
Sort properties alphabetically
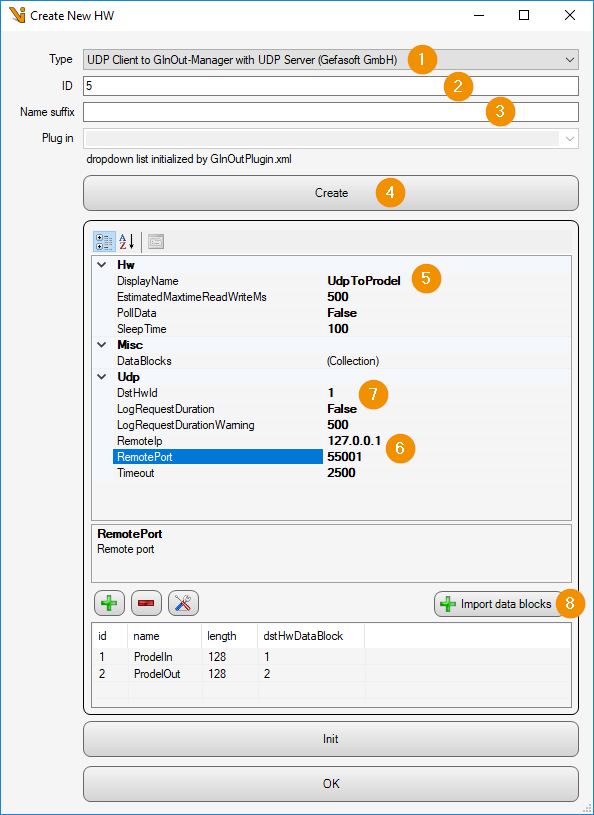(127, 241)
